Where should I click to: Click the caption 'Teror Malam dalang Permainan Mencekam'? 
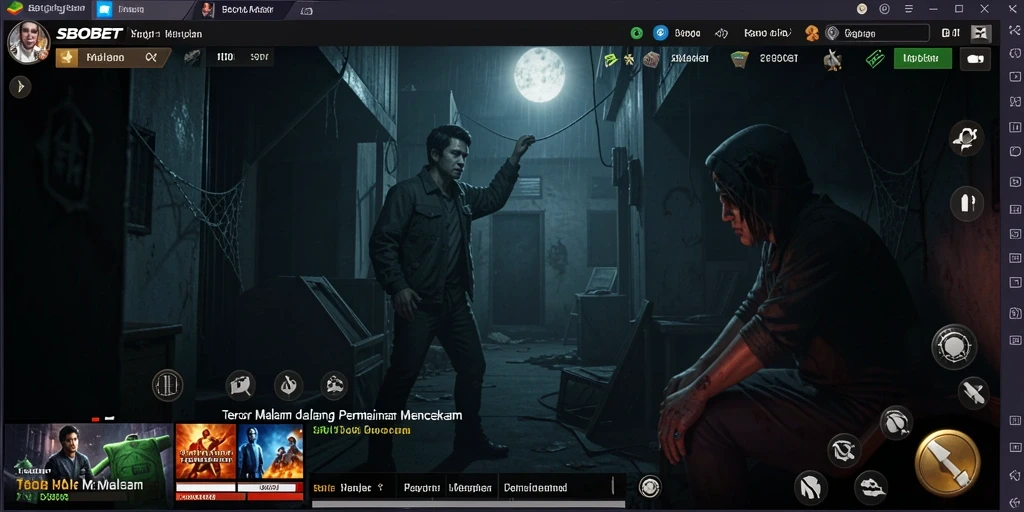342,415
